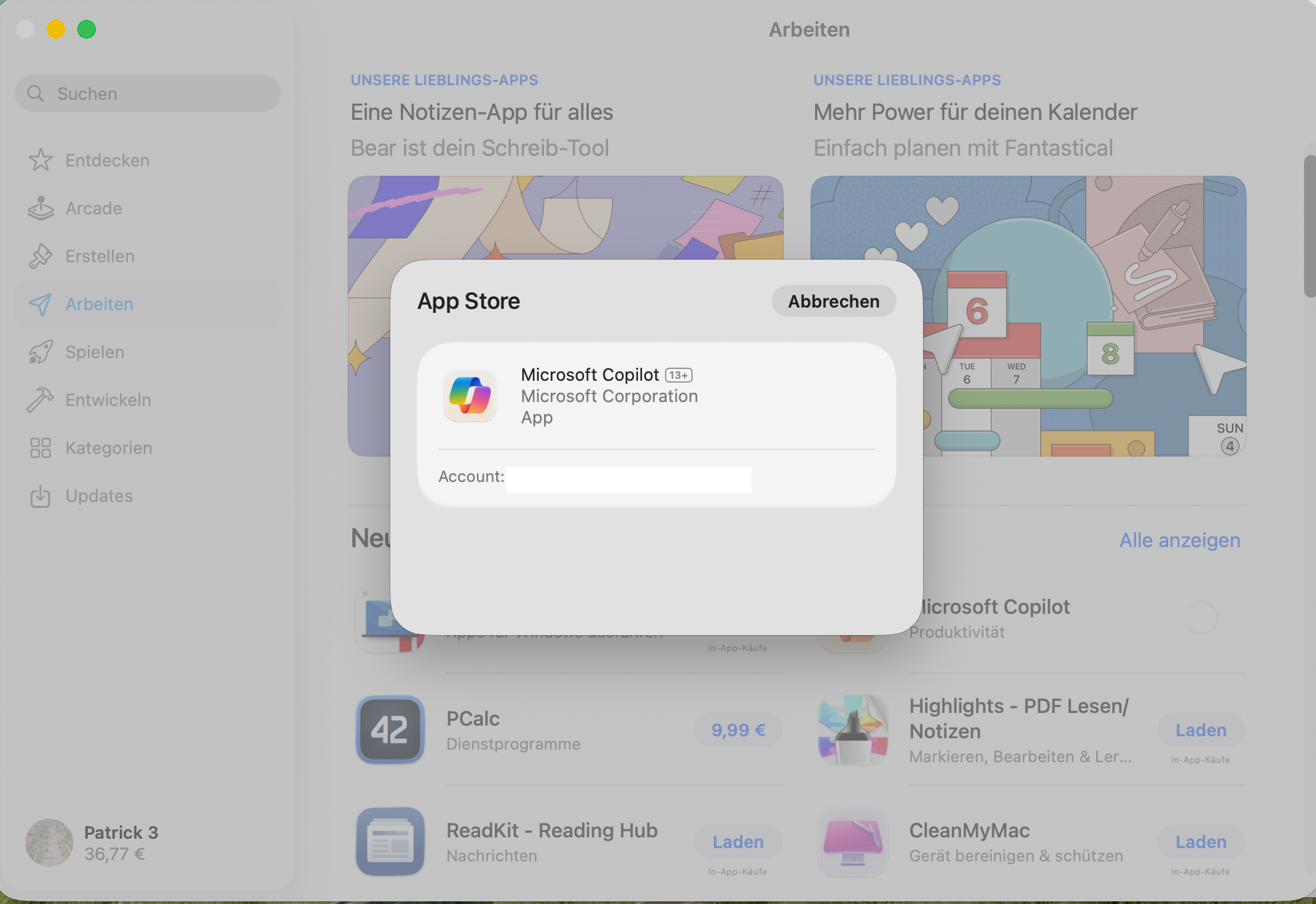Screen dimensions: 1316x904
Task: Open Arcade via the joystick icon
Action: click(x=41, y=208)
